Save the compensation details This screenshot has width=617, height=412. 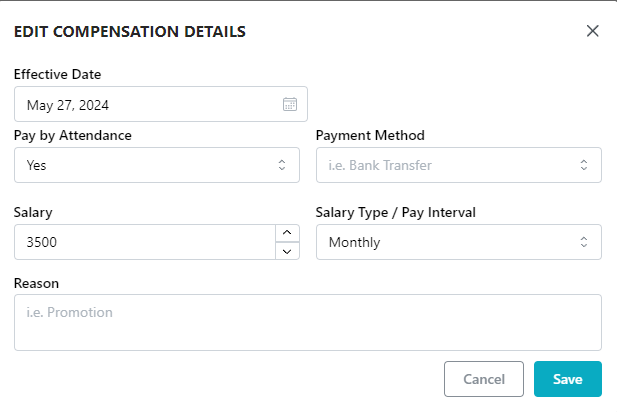pyautogui.click(x=567, y=379)
